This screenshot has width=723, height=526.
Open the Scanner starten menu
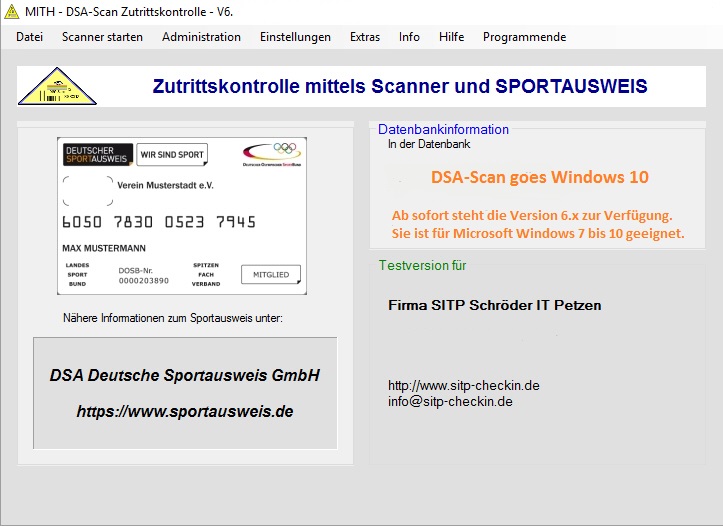[102, 37]
